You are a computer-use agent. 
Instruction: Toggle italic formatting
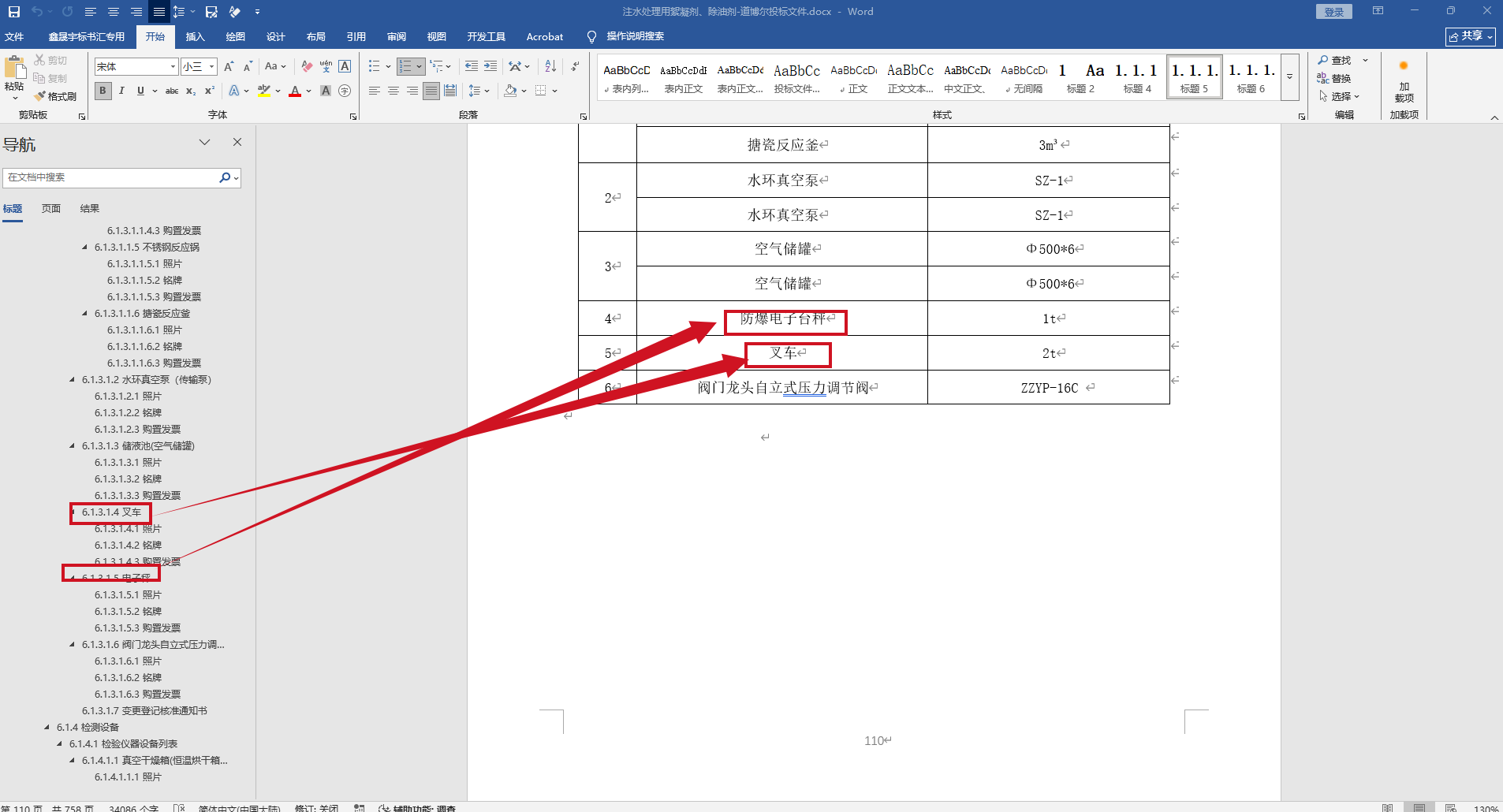121,91
